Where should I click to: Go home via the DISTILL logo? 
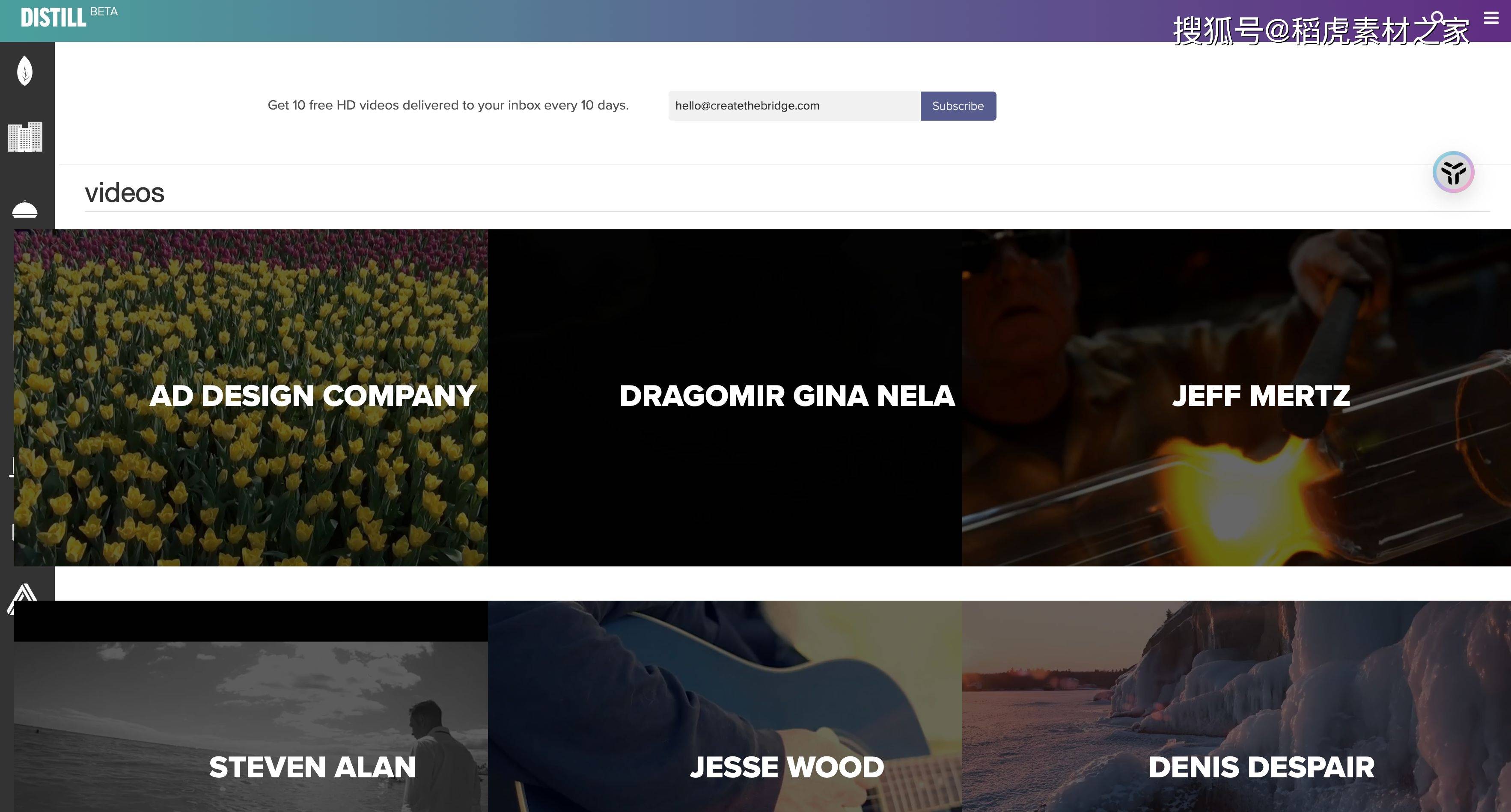54,18
